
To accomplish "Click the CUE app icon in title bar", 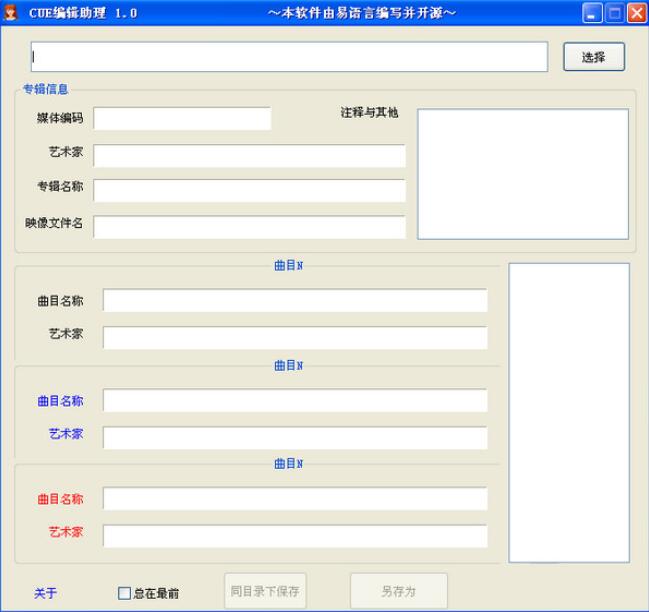I will point(10,12).
